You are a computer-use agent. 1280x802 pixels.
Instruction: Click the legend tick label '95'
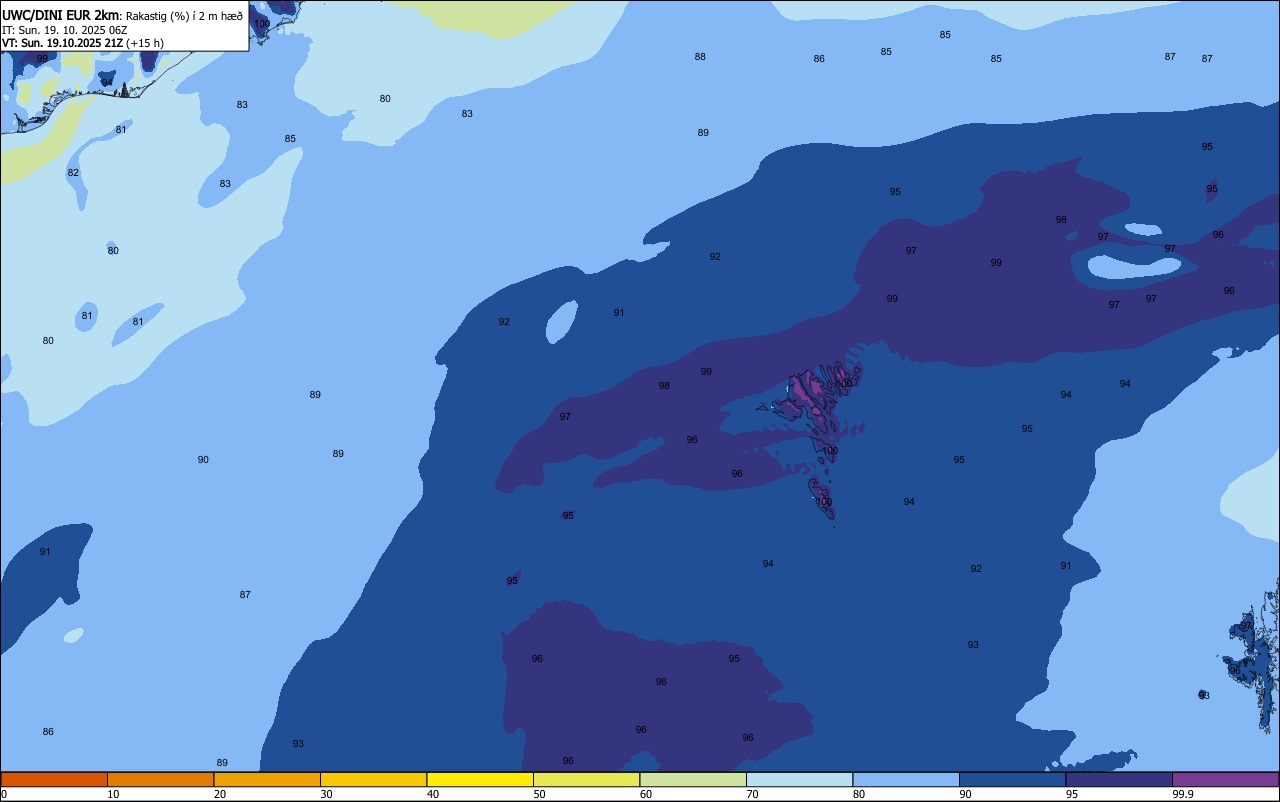point(1072,794)
